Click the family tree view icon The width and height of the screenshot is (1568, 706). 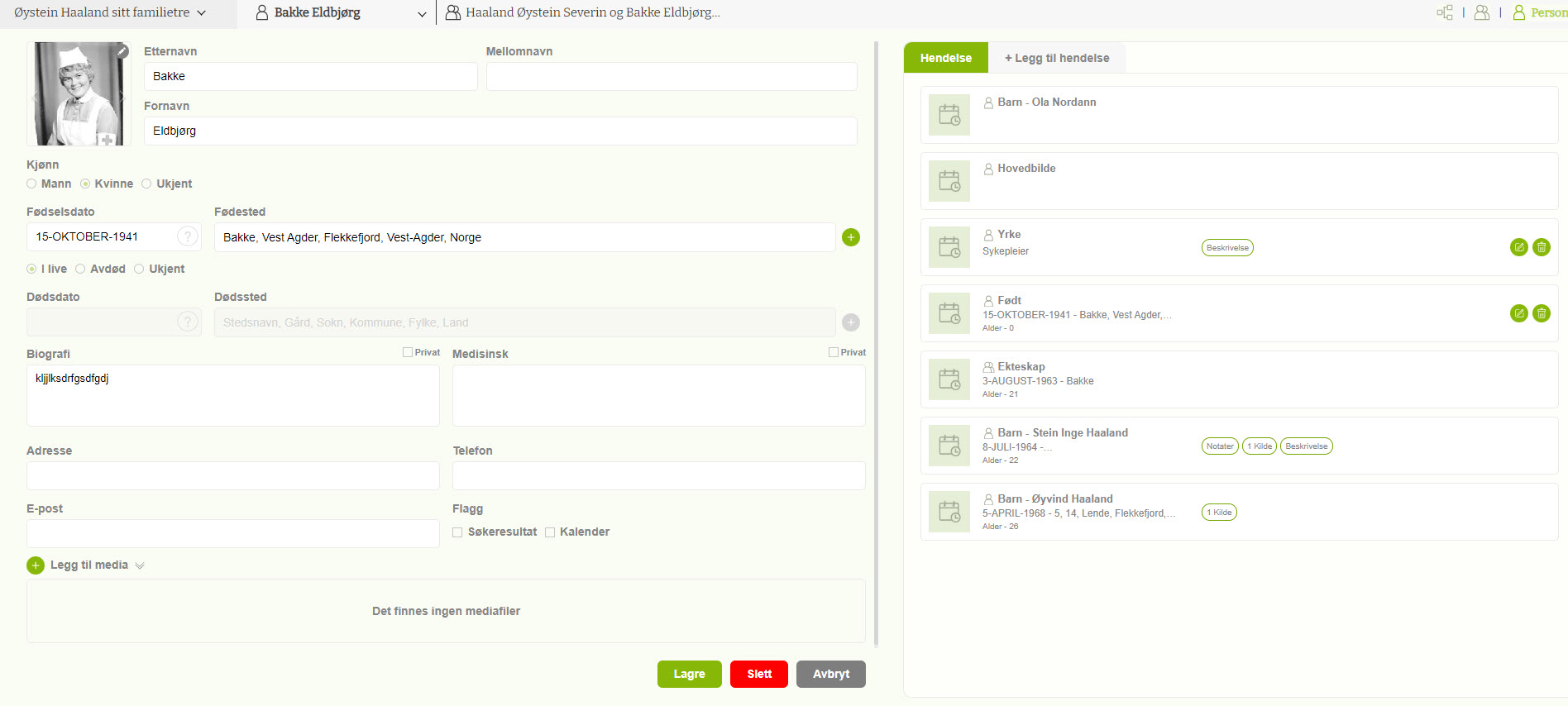(x=1445, y=12)
